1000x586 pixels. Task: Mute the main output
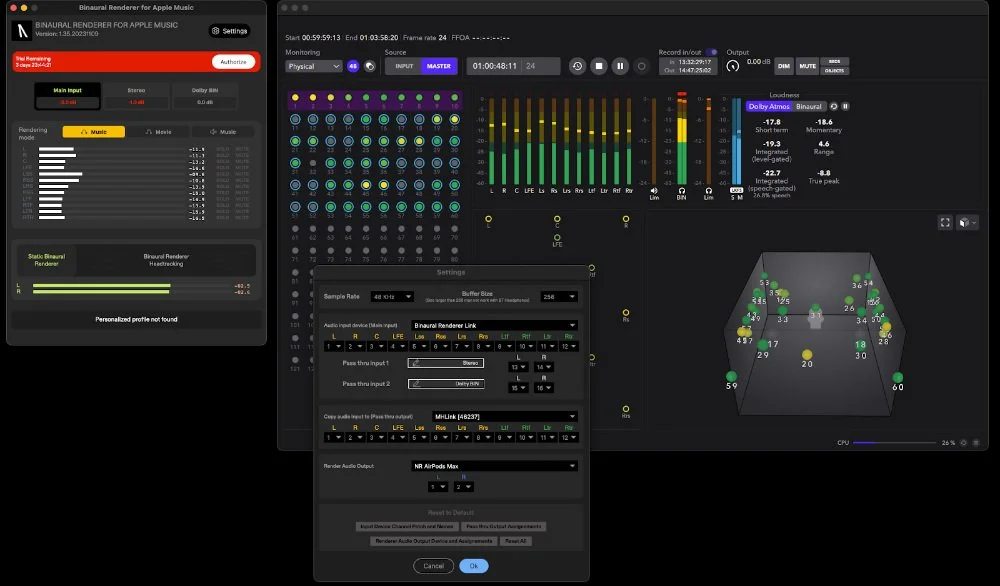[x=809, y=67]
